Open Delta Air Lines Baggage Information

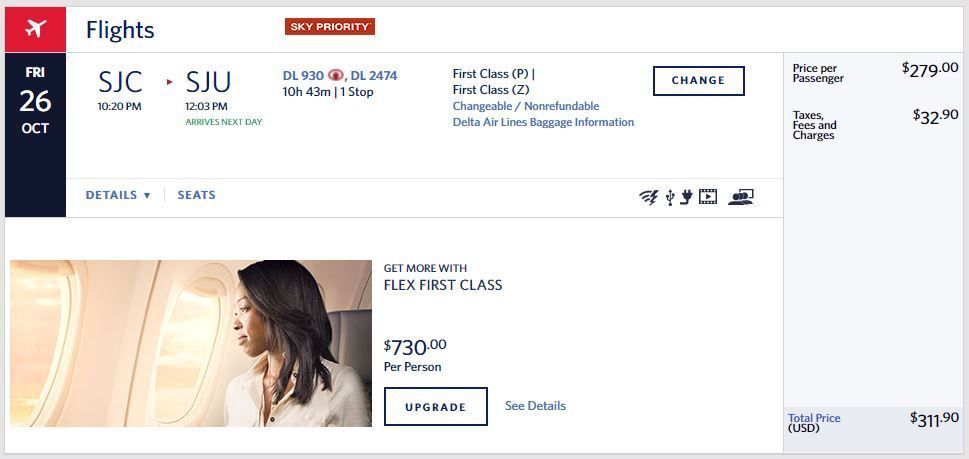coord(543,122)
